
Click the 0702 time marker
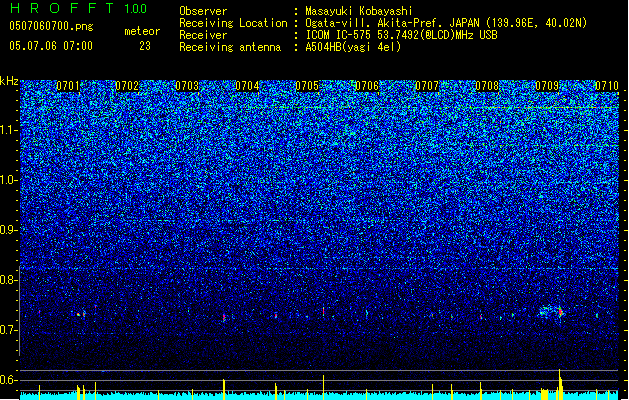pyautogui.click(x=127, y=86)
